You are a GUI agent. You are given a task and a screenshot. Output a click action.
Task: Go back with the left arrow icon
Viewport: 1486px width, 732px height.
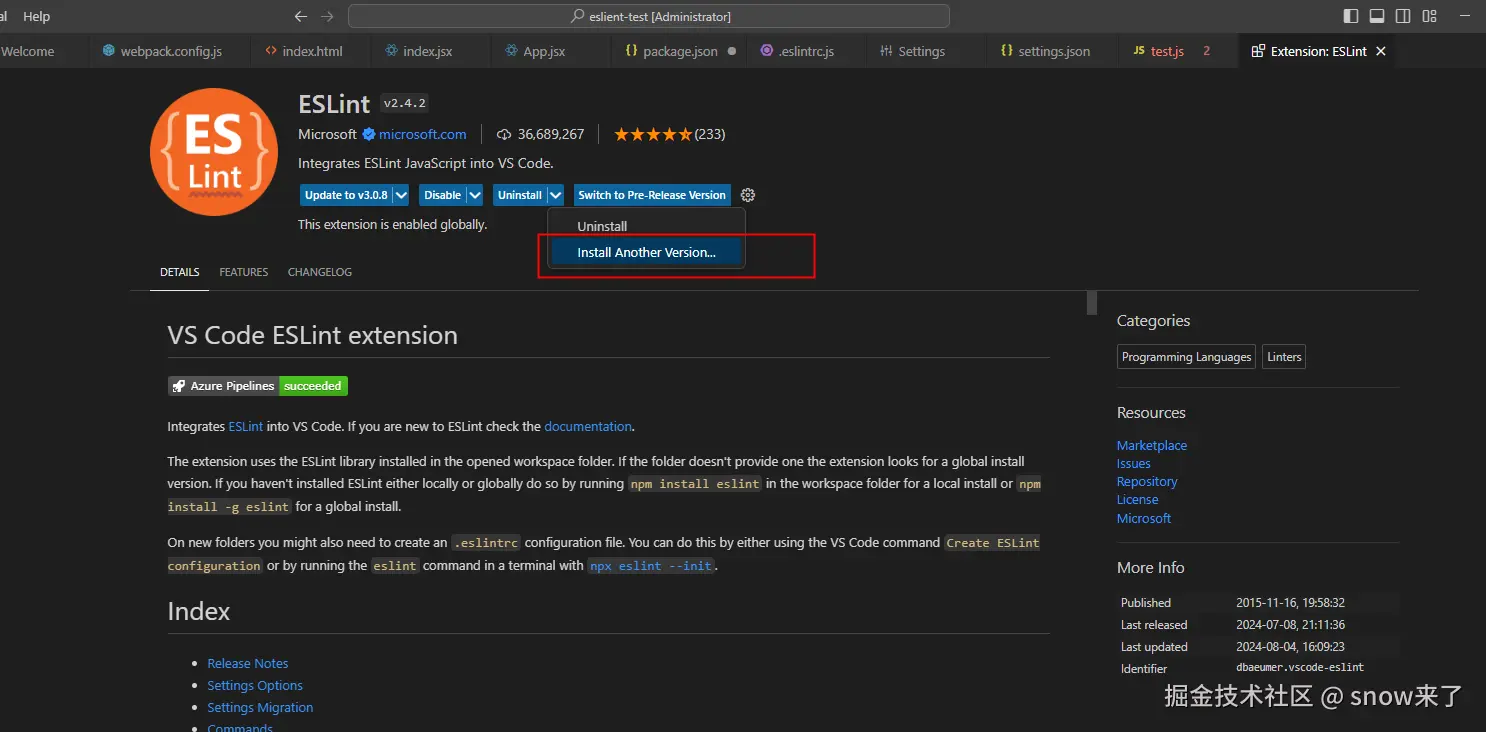(x=301, y=17)
